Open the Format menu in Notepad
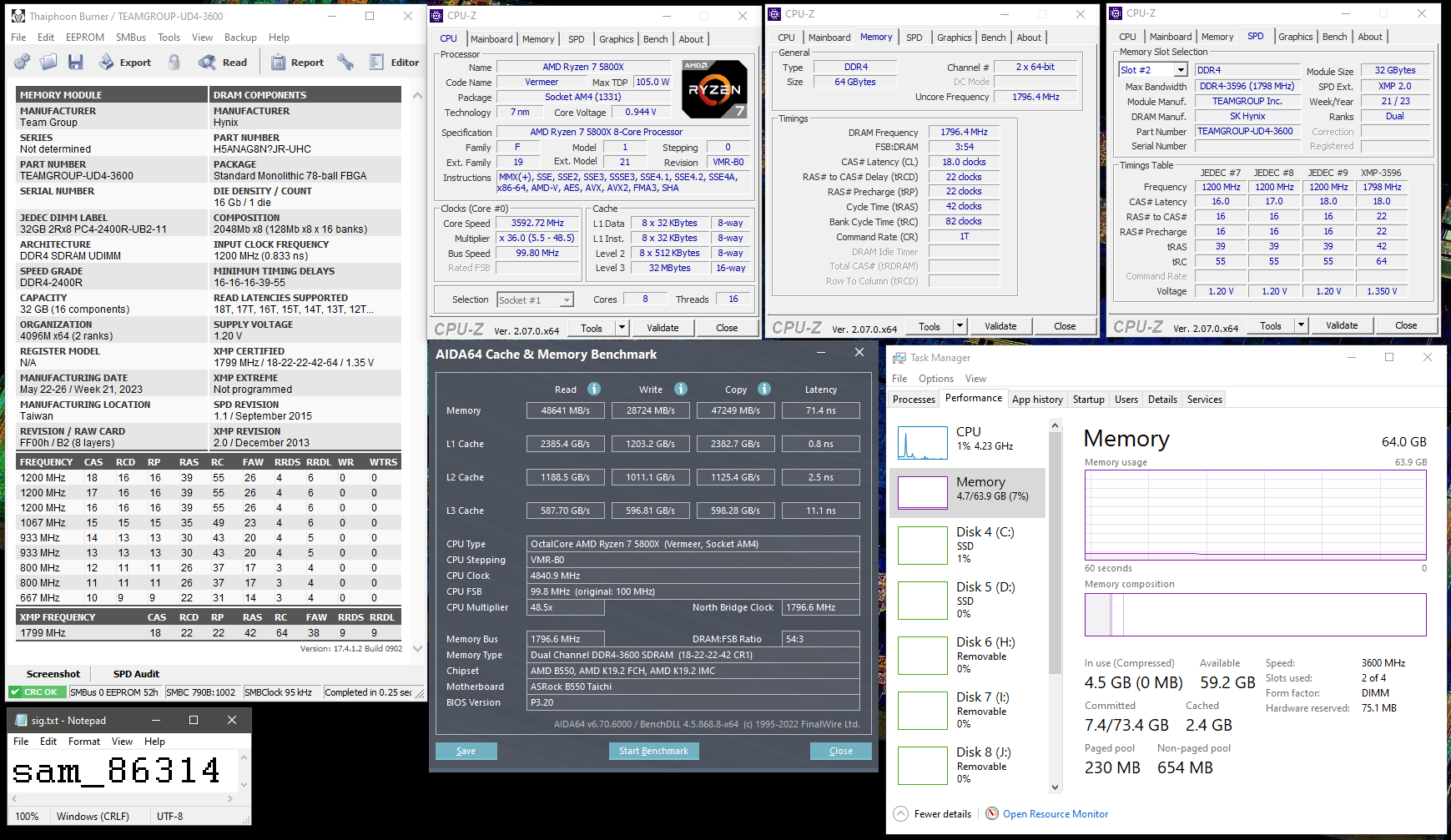 (84, 742)
